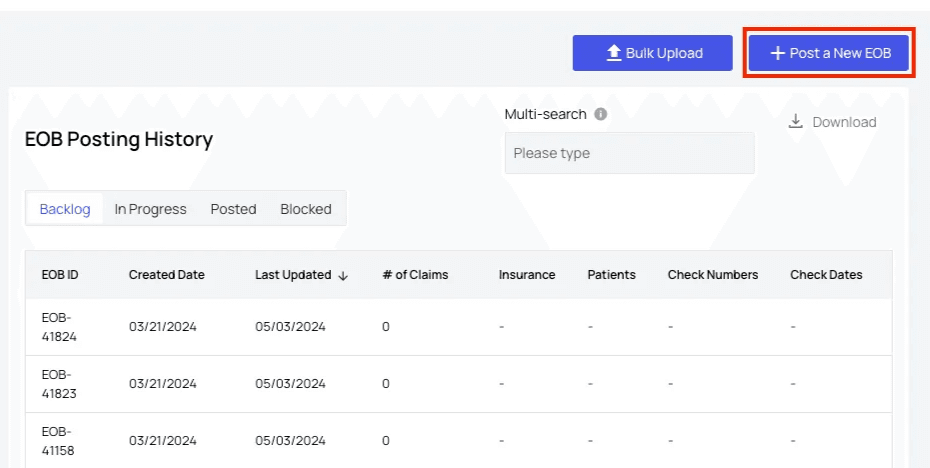Click the Multi-search info icon
The width and height of the screenshot is (930, 468).
tap(601, 114)
